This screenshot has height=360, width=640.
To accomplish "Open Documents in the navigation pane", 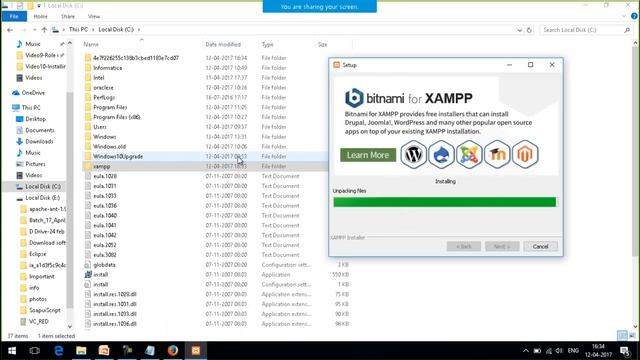I will [39, 130].
